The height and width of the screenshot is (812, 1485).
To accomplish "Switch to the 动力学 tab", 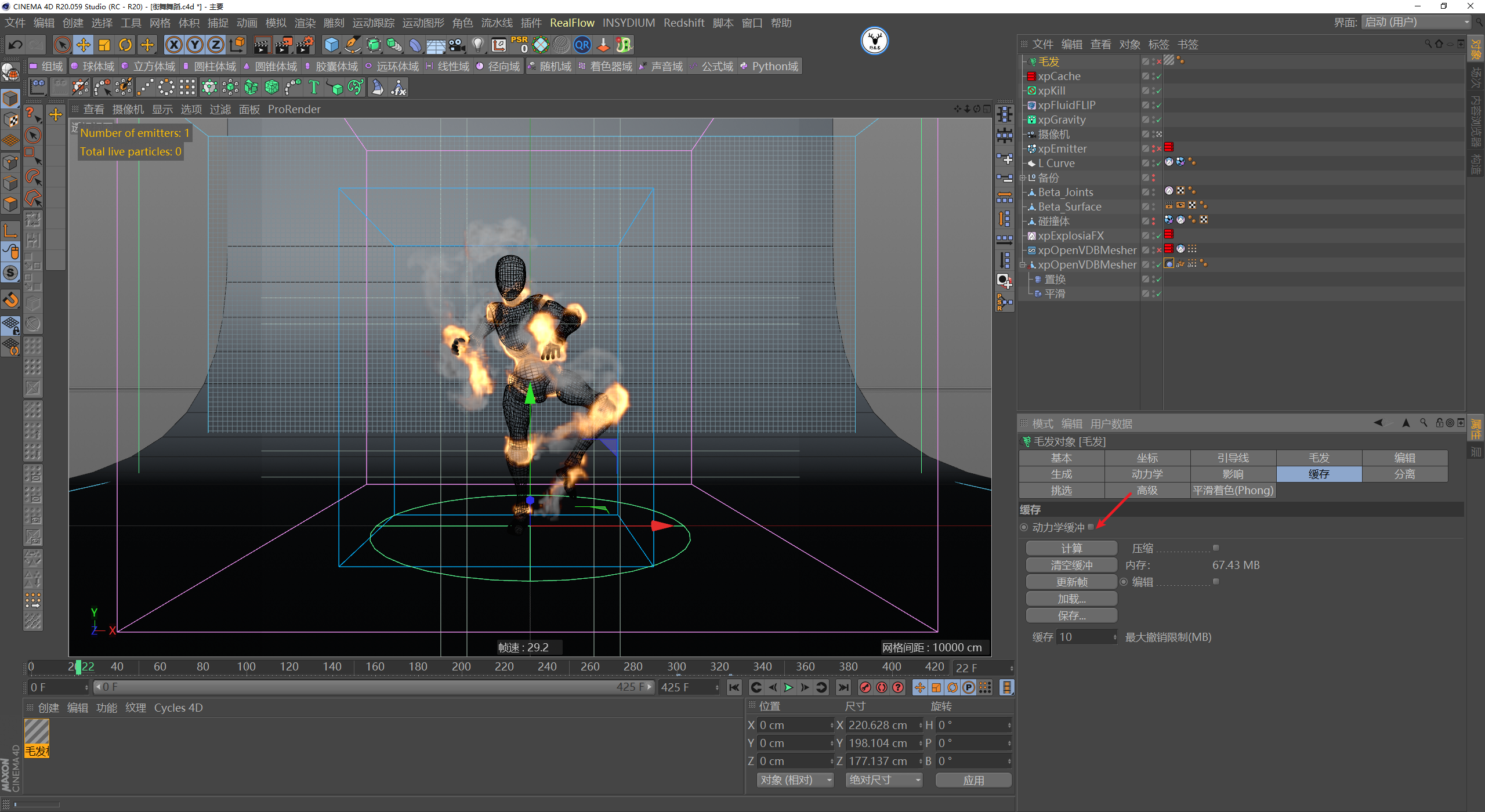I will pos(1147,474).
